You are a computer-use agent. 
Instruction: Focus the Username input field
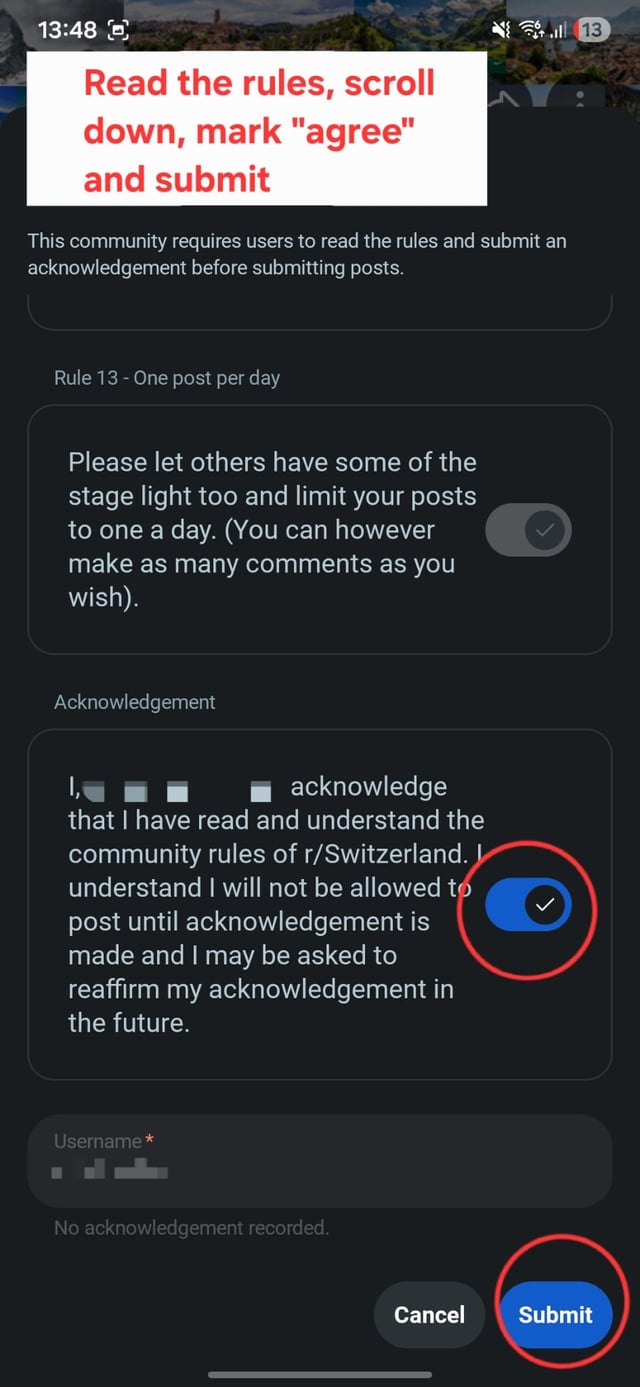[x=319, y=1161]
